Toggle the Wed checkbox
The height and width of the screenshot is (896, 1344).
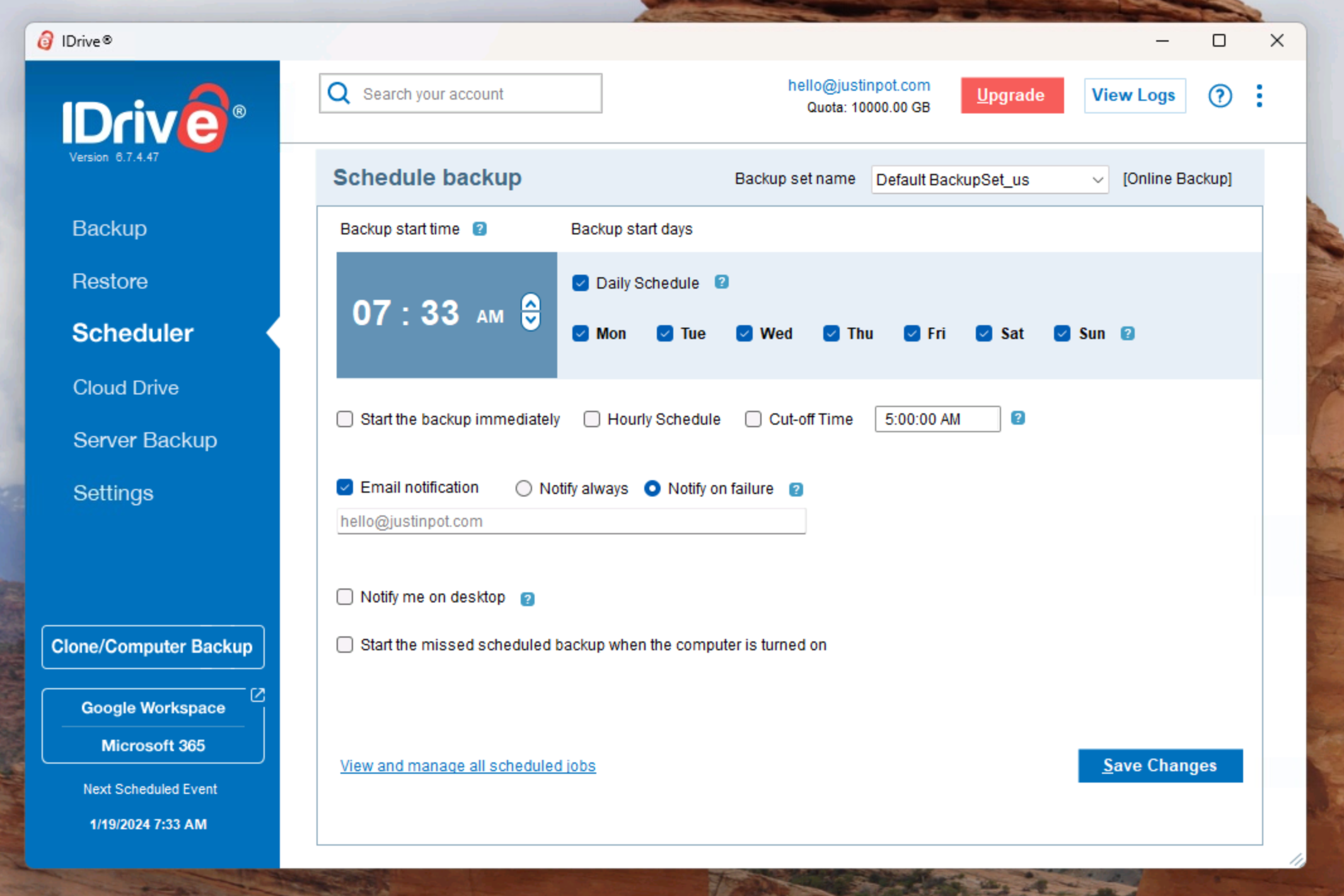744,333
